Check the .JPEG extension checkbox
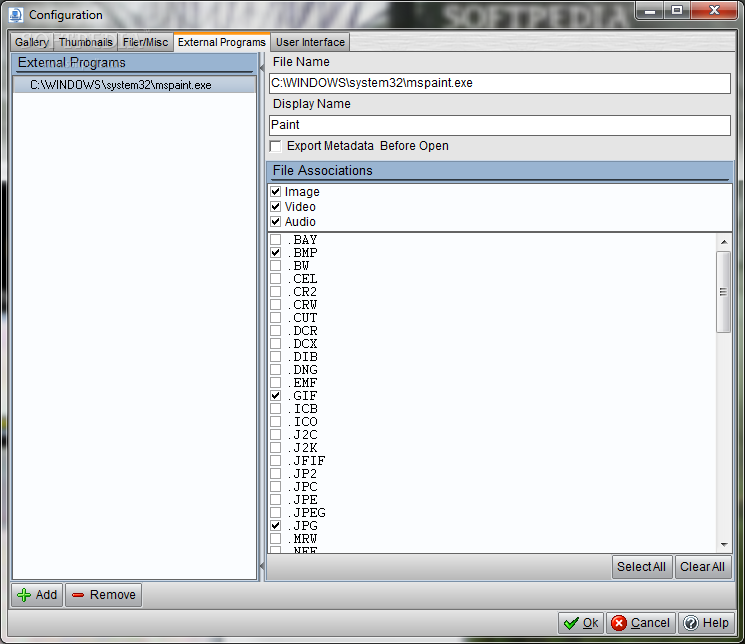745x644 pixels. pos(276,512)
